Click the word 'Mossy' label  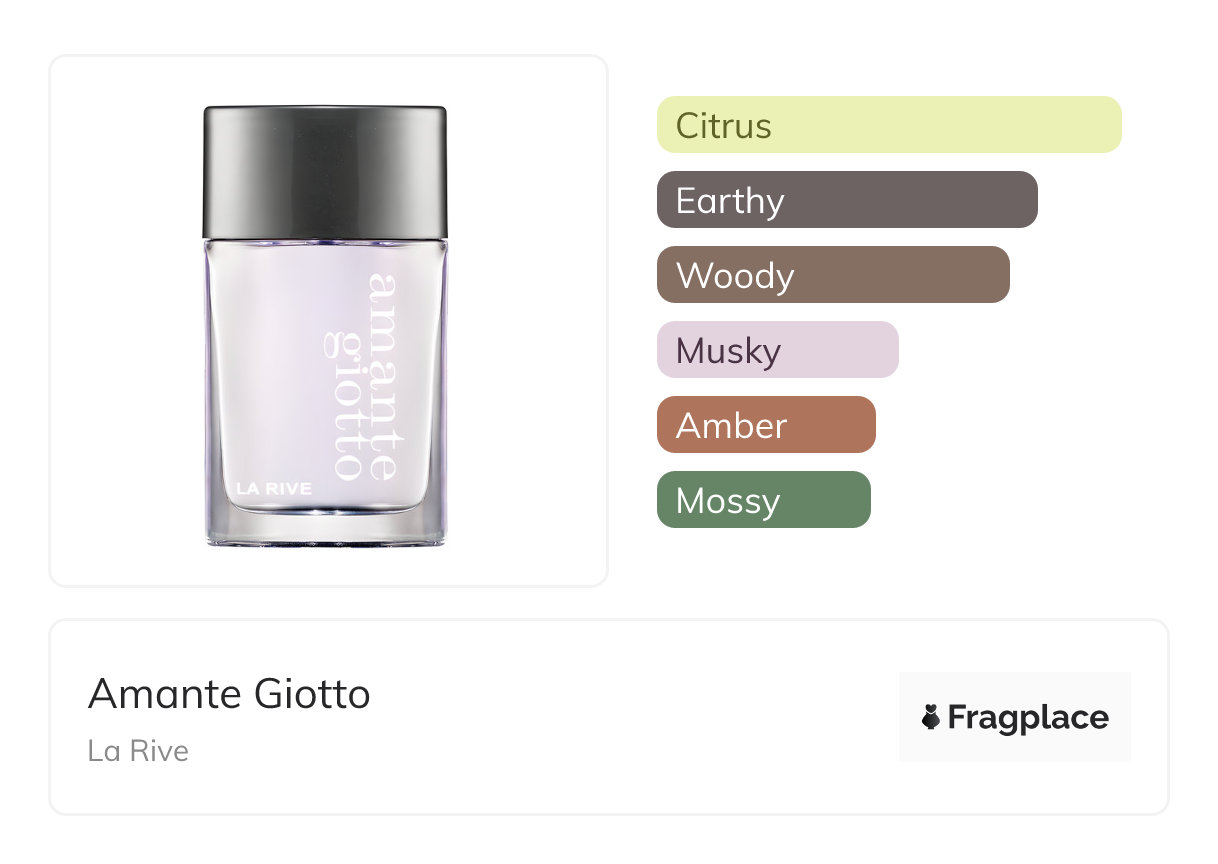(727, 501)
